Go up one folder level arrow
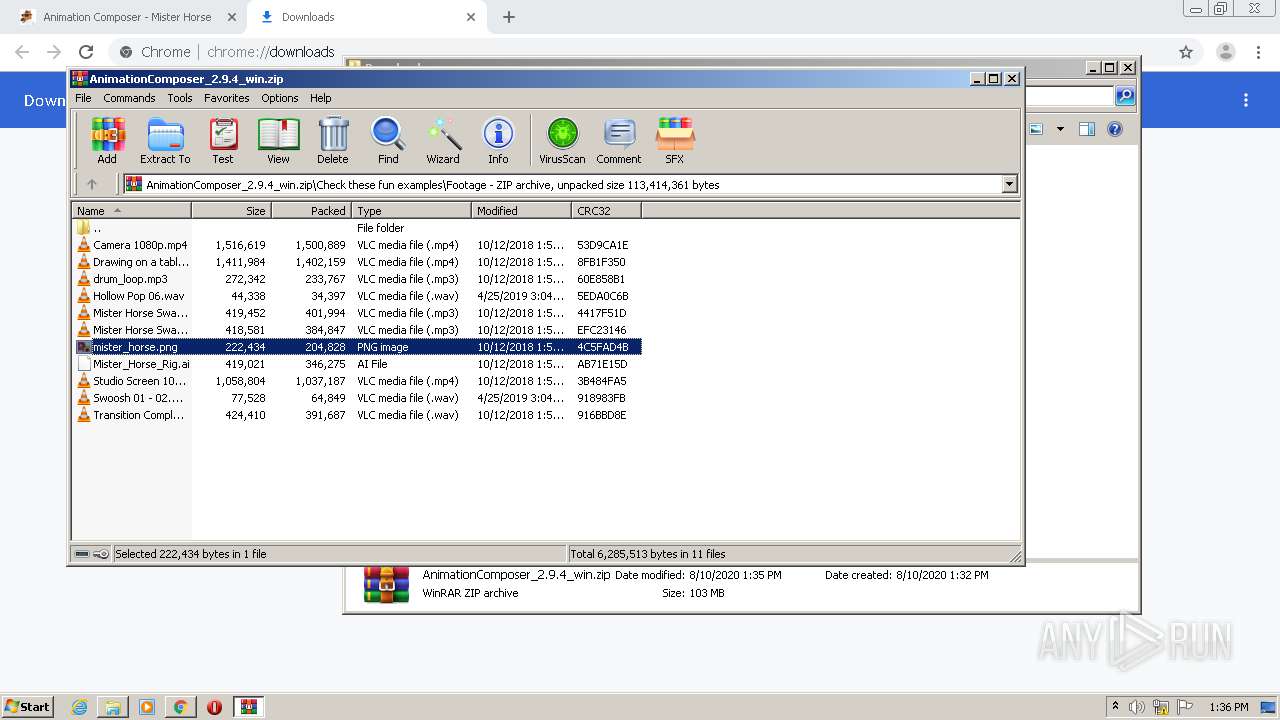This screenshot has width=1280, height=720. click(x=92, y=184)
